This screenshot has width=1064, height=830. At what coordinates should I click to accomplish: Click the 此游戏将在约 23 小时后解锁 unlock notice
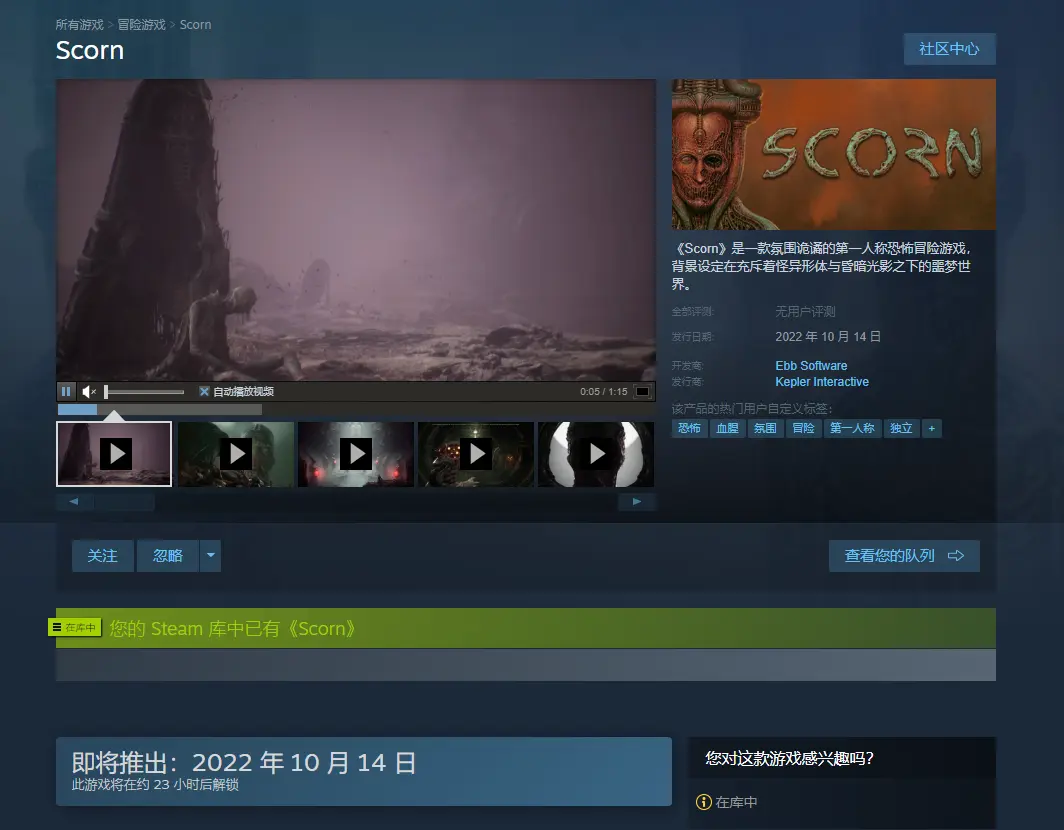pos(155,785)
